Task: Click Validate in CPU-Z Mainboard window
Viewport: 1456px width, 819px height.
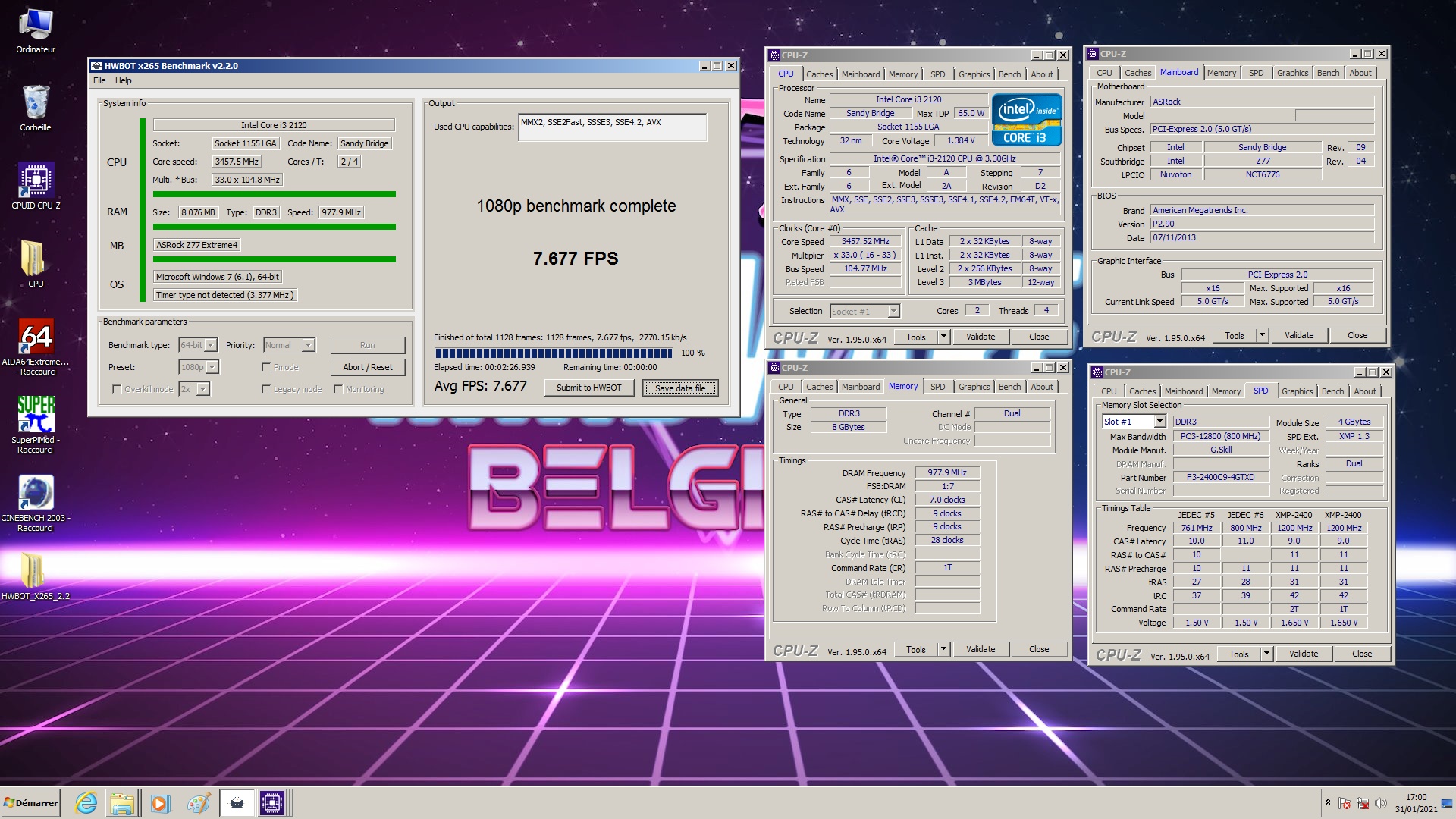Action: [1298, 335]
